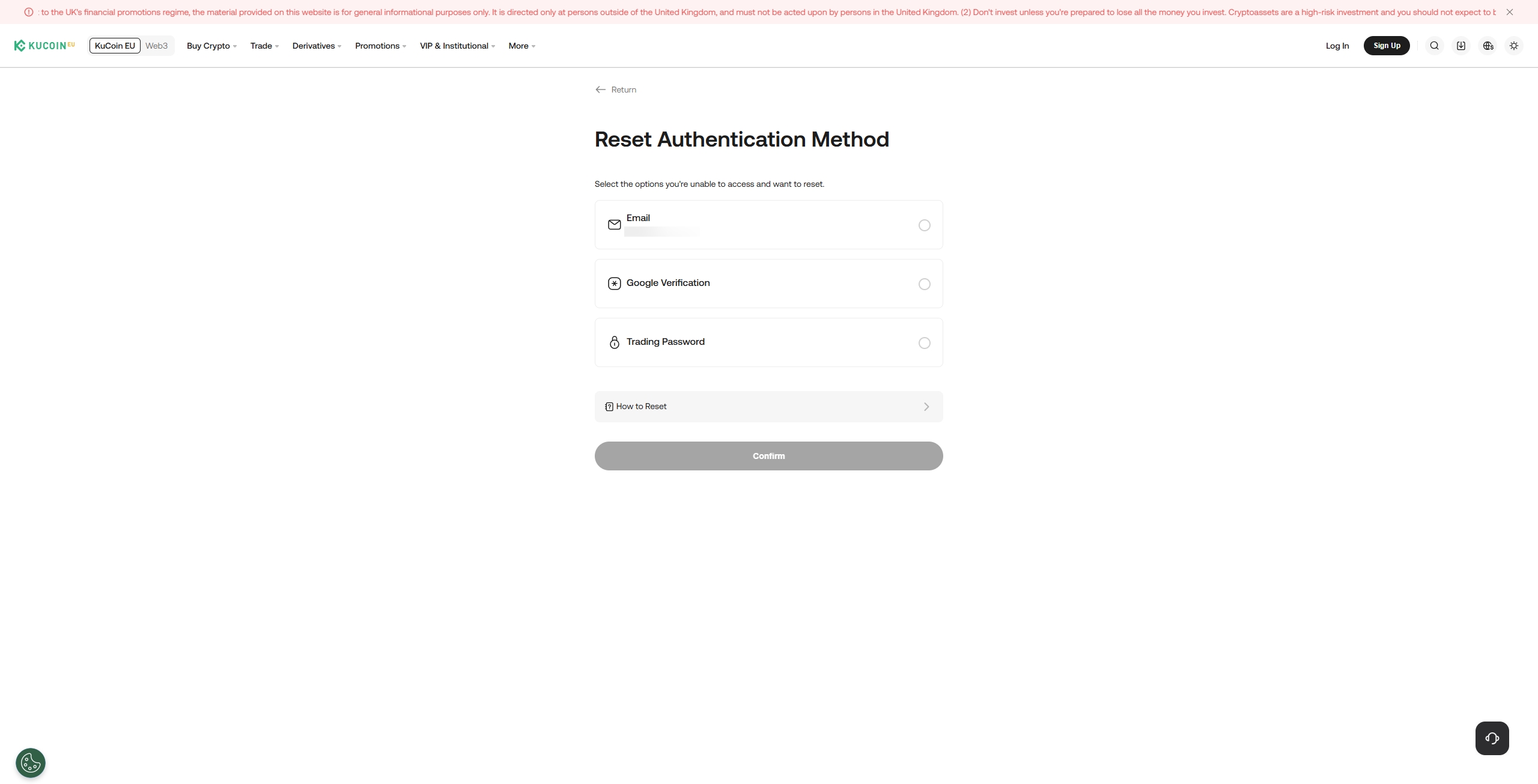Open the Promotions menu

point(380,46)
